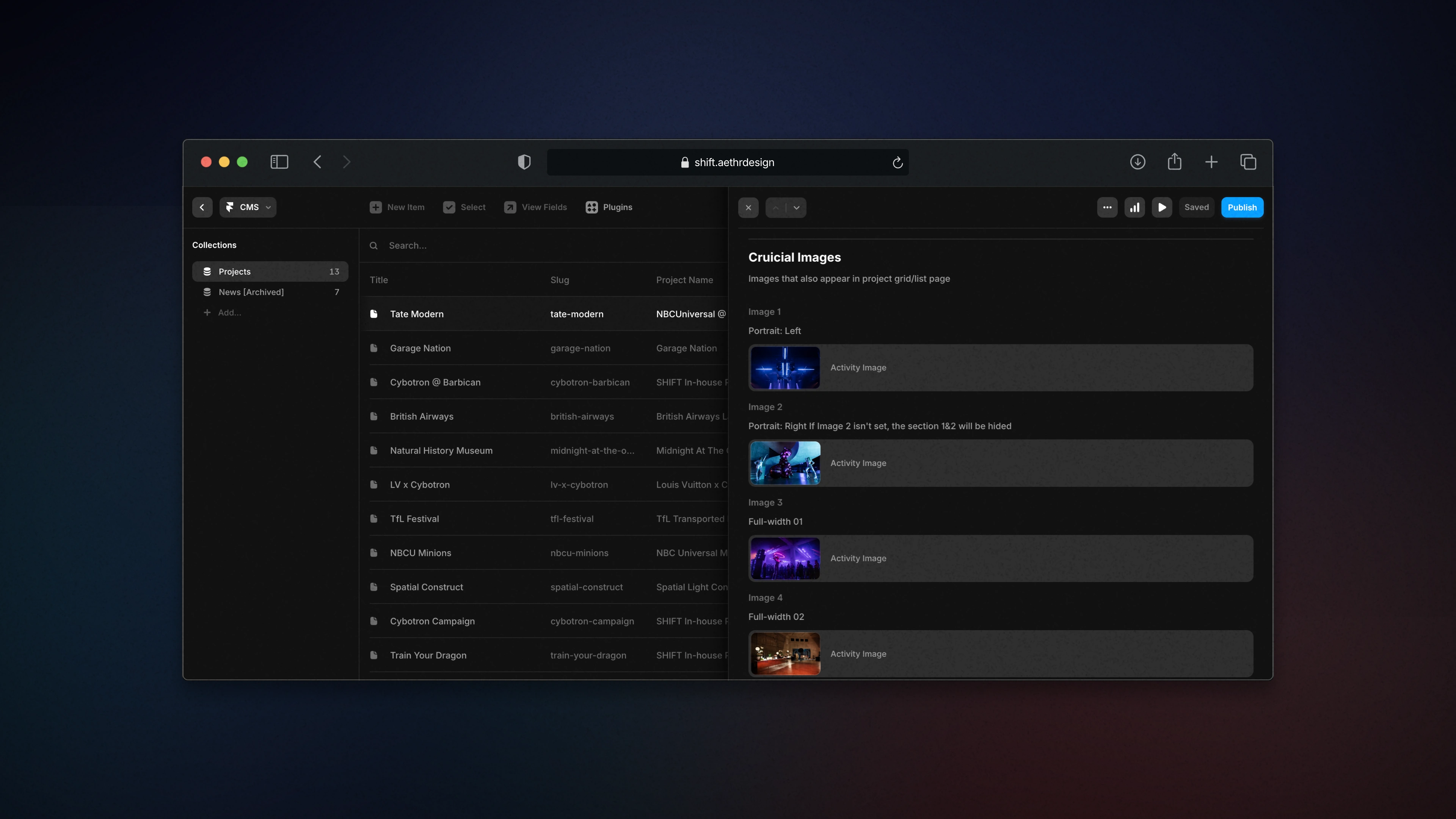
Task: Open the tab overview icon
Action: coord(1248,162)
